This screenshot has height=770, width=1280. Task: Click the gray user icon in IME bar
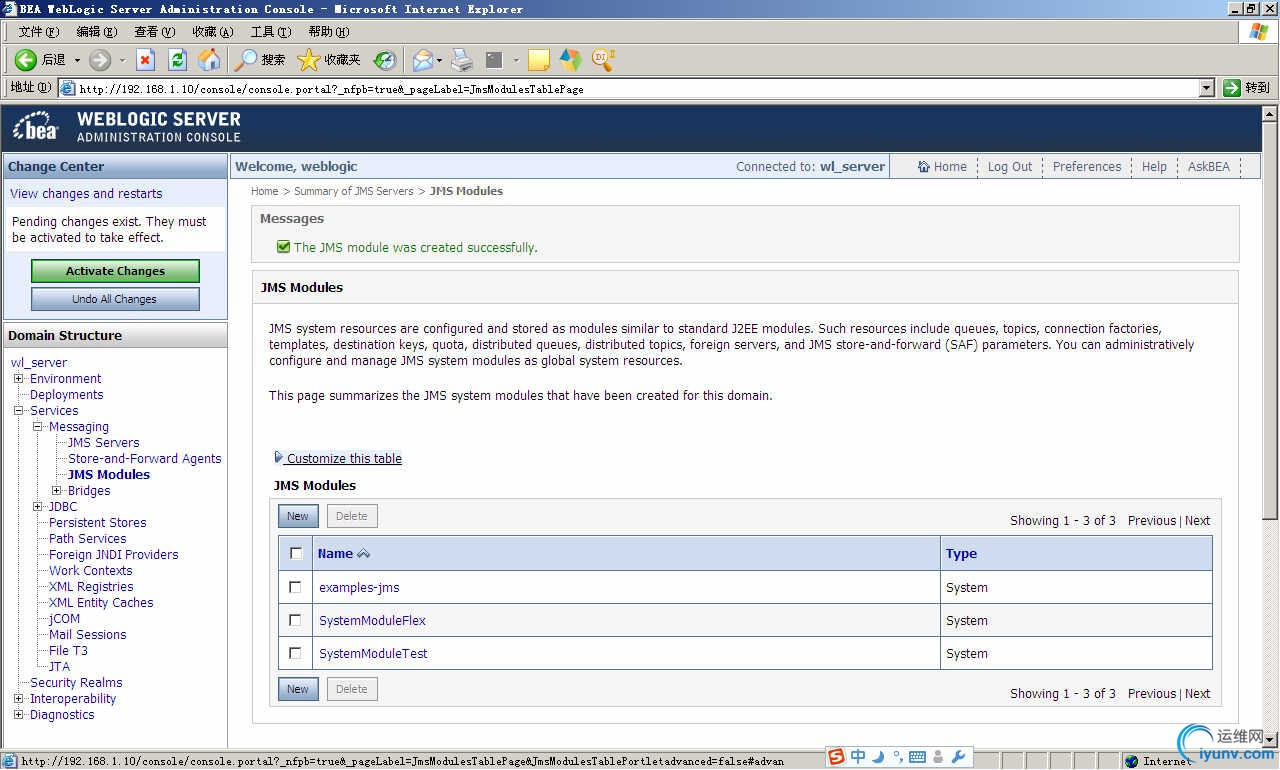(938, 757)
